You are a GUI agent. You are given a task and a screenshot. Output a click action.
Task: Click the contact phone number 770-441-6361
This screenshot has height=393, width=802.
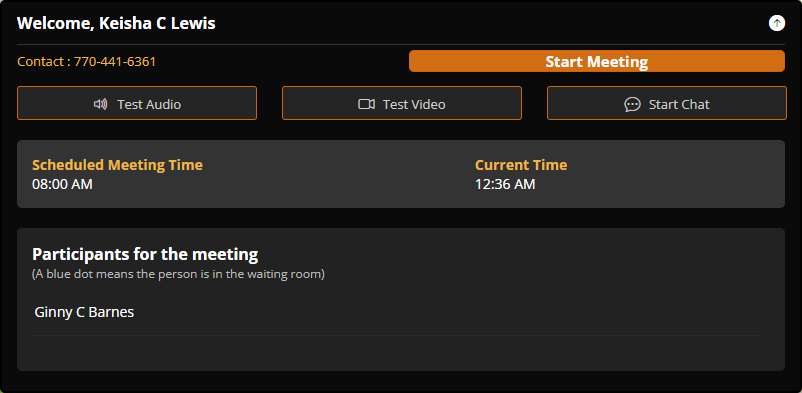pos(115,62)
